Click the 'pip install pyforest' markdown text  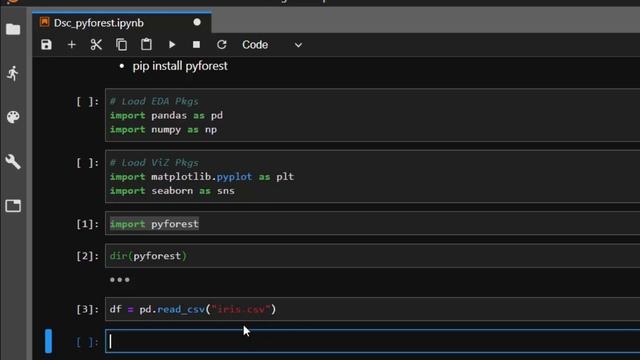coord(180,66)
